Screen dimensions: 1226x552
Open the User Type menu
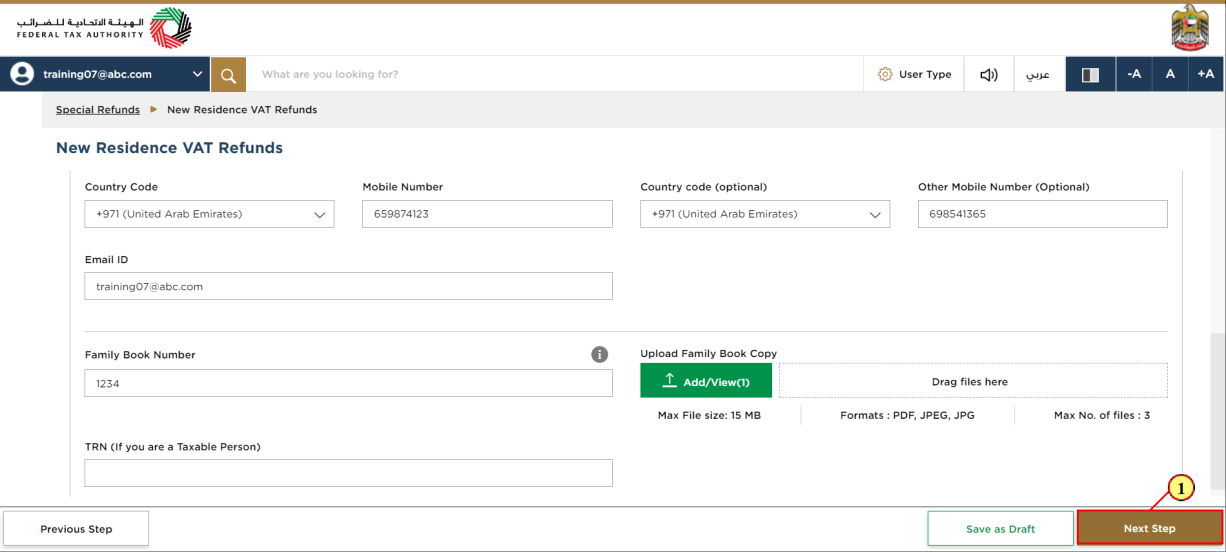click(914, 74)
